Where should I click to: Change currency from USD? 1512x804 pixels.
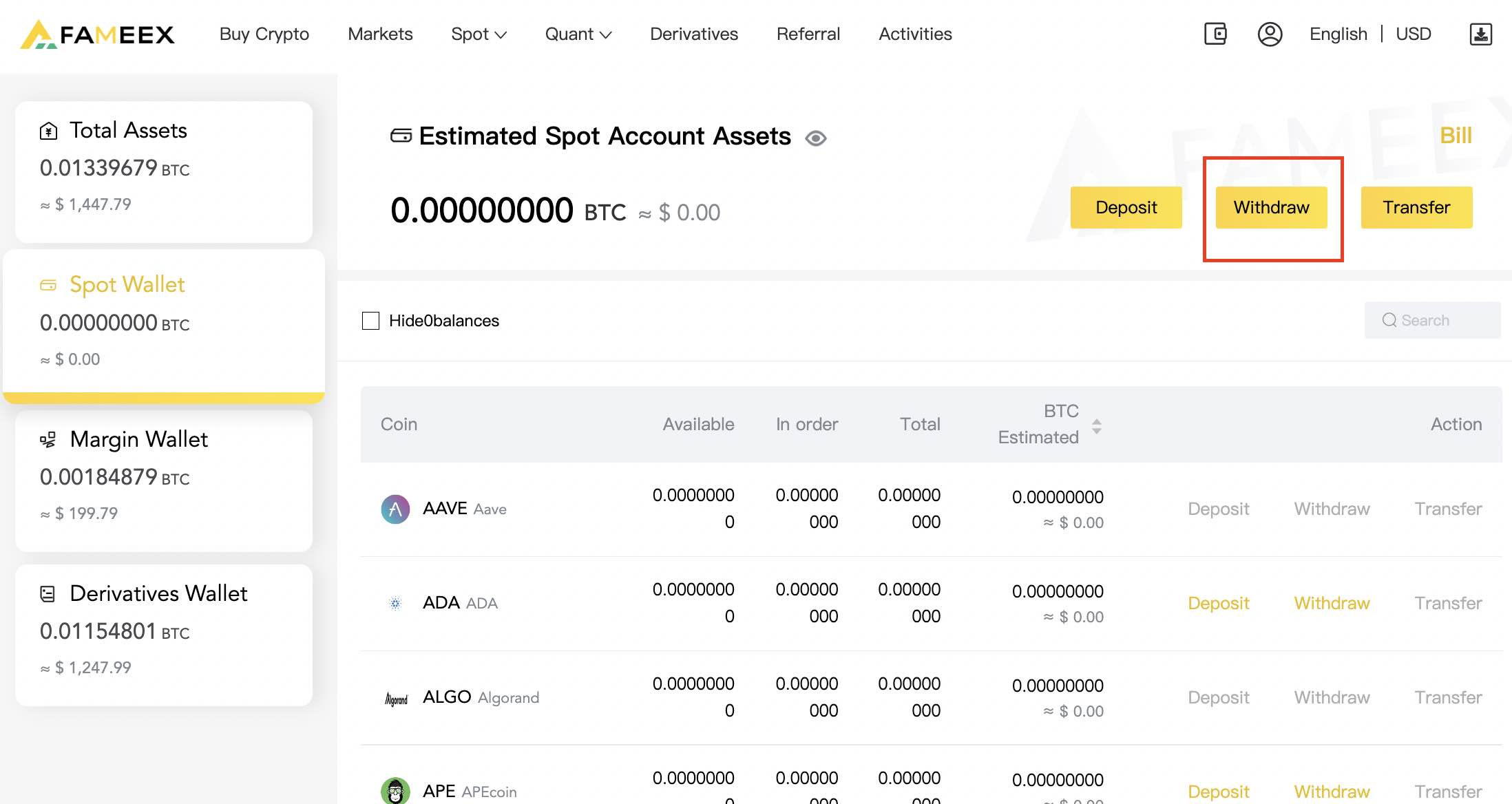1413,34
